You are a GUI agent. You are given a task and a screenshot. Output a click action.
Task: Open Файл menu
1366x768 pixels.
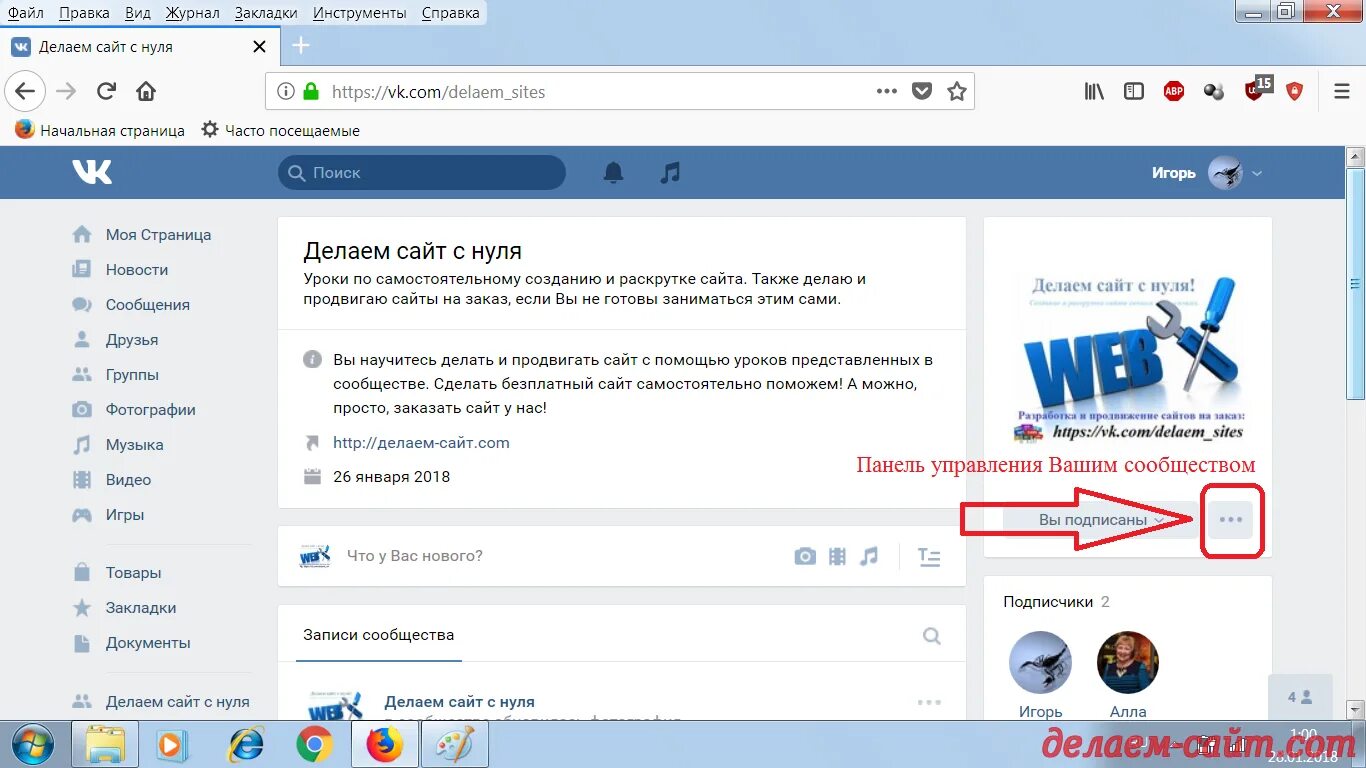25,13
